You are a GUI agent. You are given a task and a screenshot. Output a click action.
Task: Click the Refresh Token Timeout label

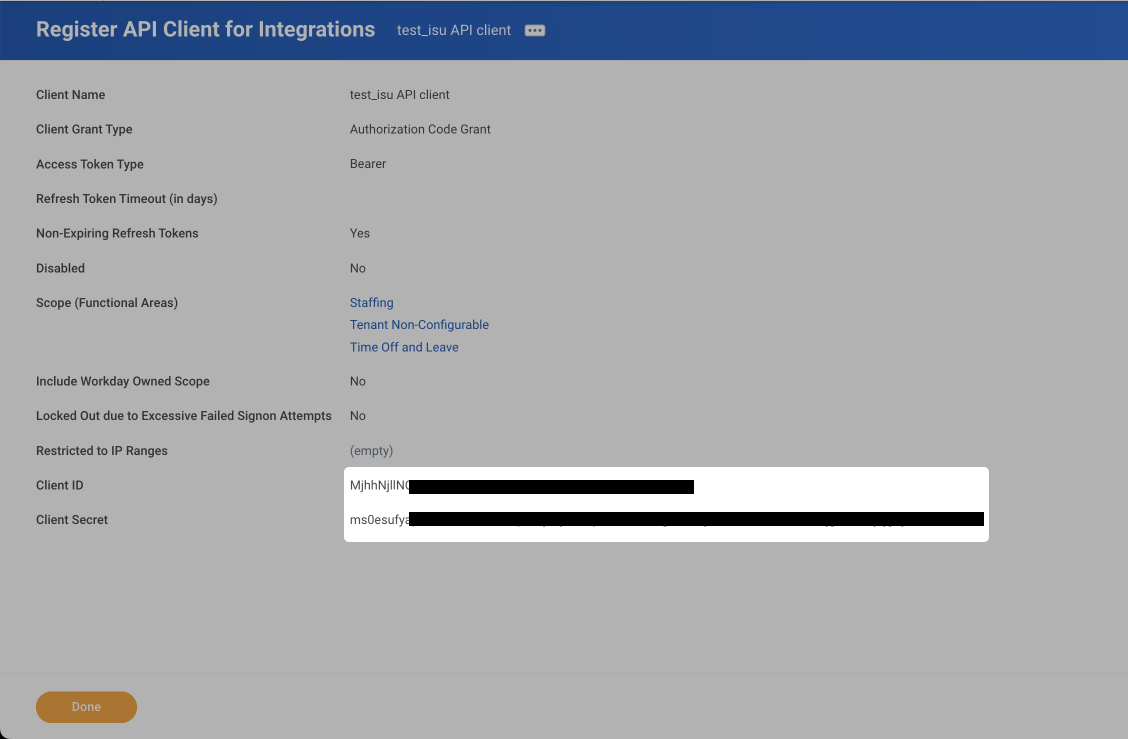(x=126, y=198)
